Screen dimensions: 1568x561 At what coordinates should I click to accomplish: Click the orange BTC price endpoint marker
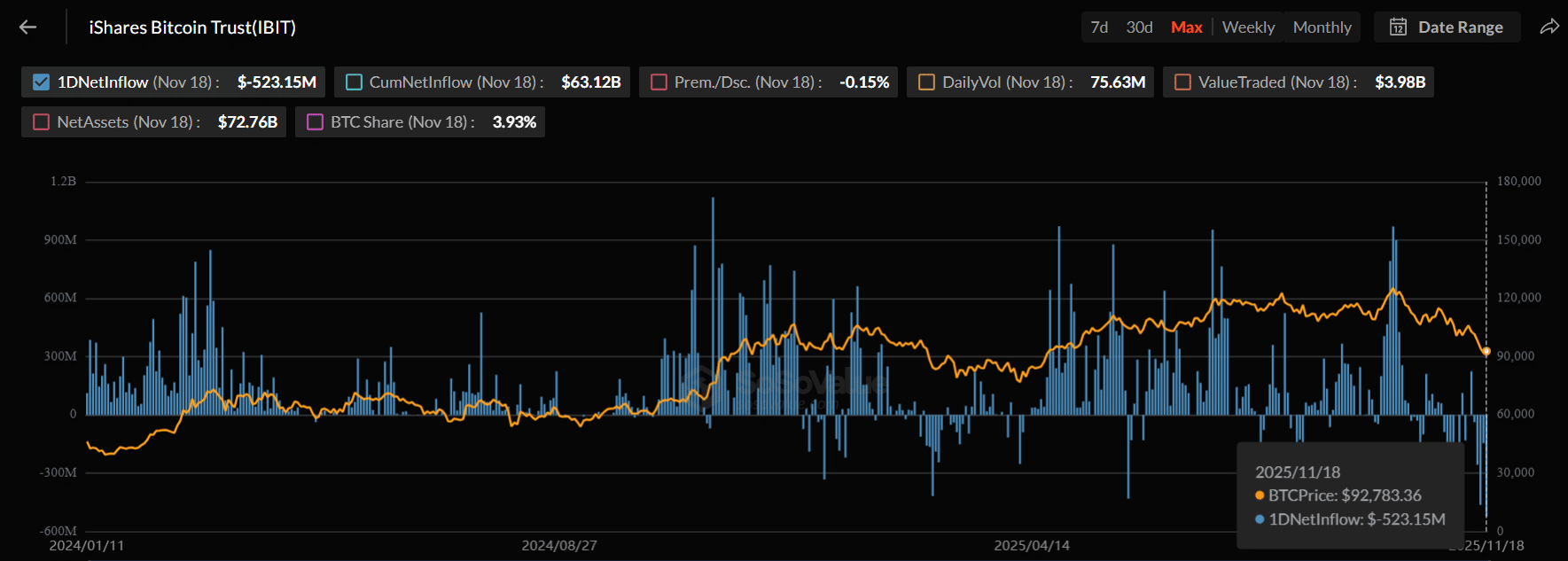[1486, 352]
